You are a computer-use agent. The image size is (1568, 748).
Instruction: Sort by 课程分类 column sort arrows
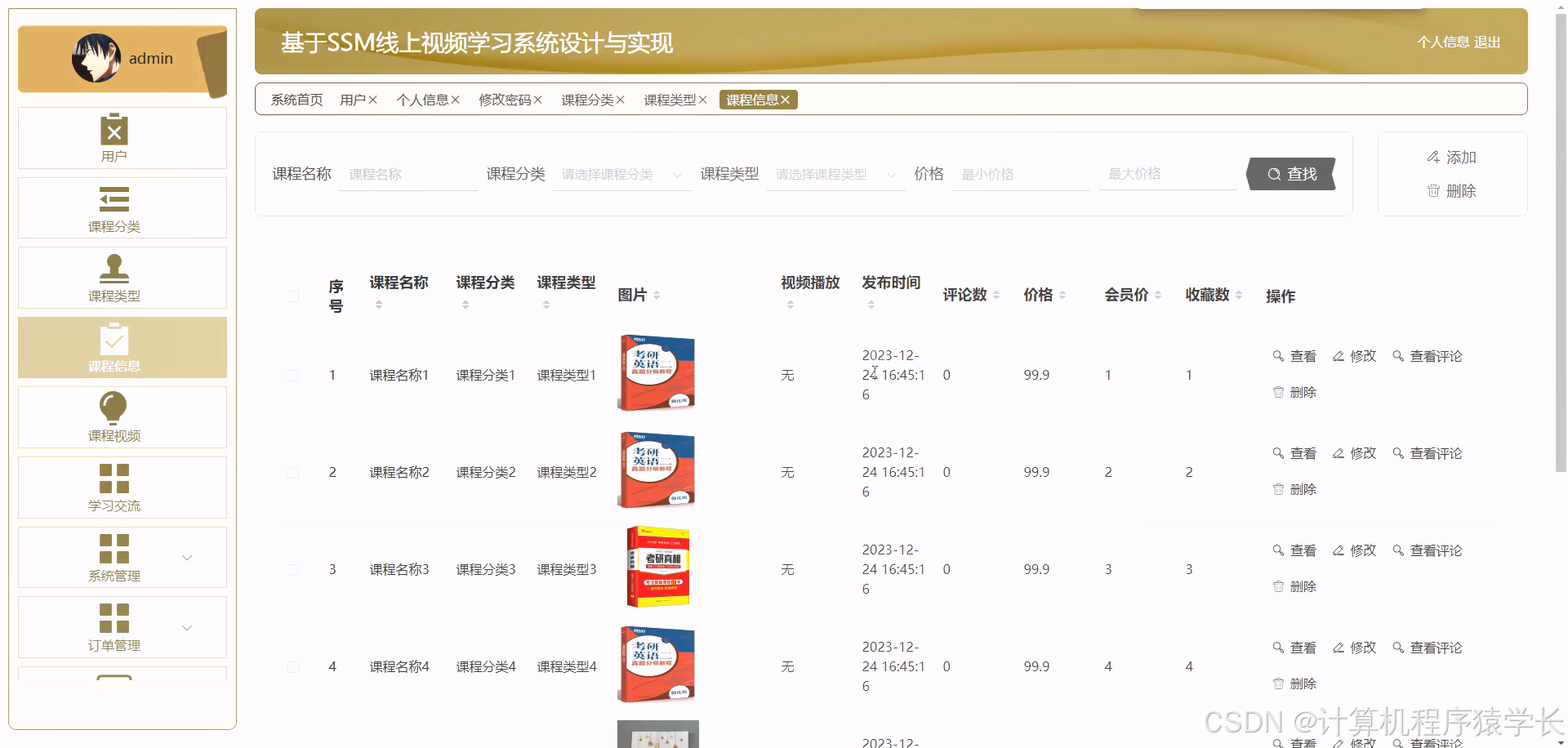pyautogui.click(x=465, y=305)
